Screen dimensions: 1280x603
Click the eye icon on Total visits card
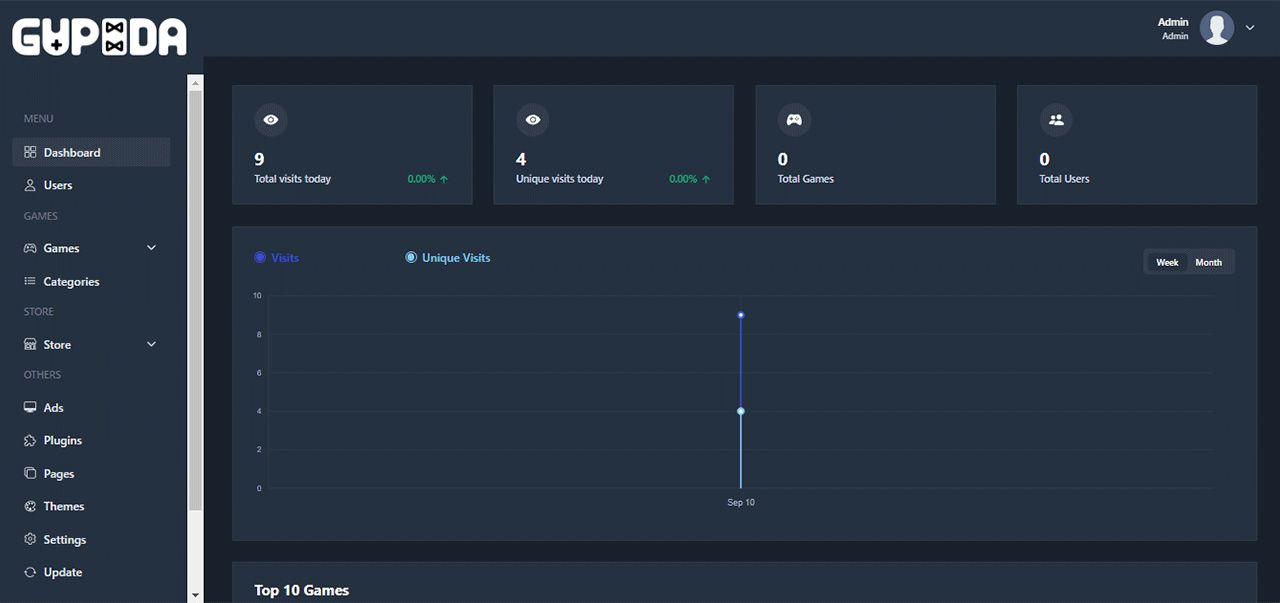271,120
